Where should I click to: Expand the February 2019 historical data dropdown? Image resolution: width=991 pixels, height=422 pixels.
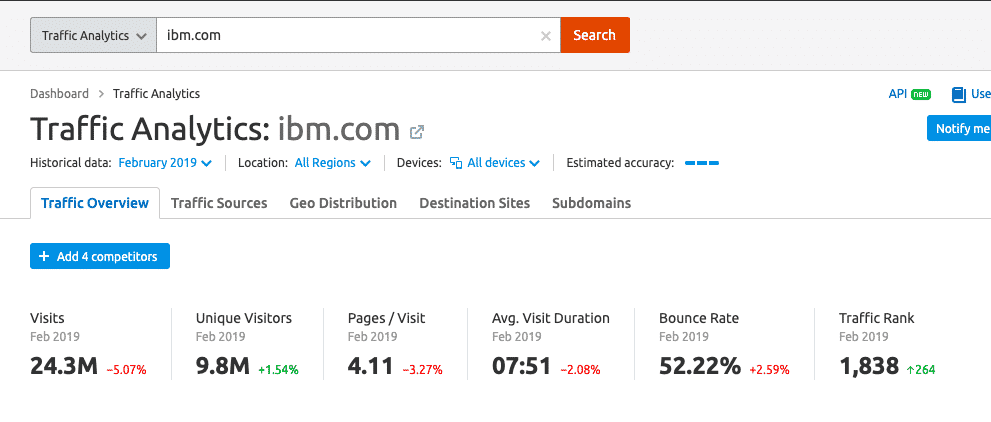pos(165,163)
